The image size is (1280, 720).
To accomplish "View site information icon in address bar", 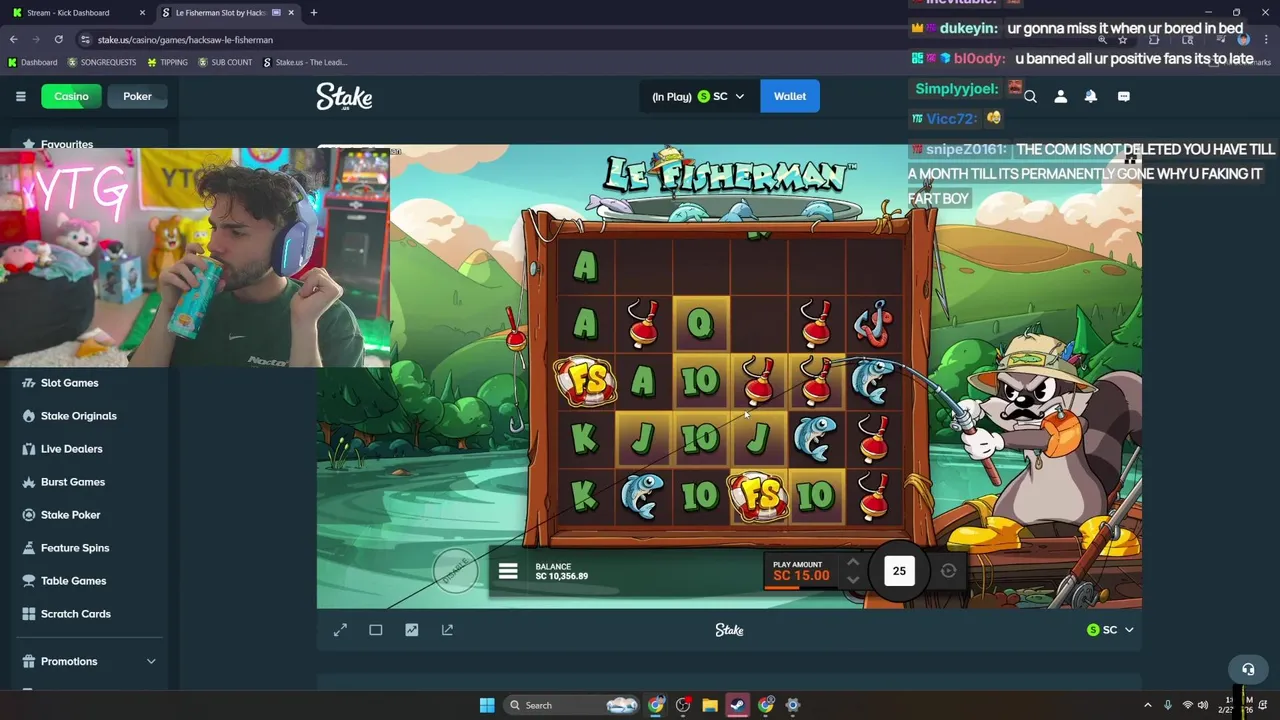I will (86, 40).
